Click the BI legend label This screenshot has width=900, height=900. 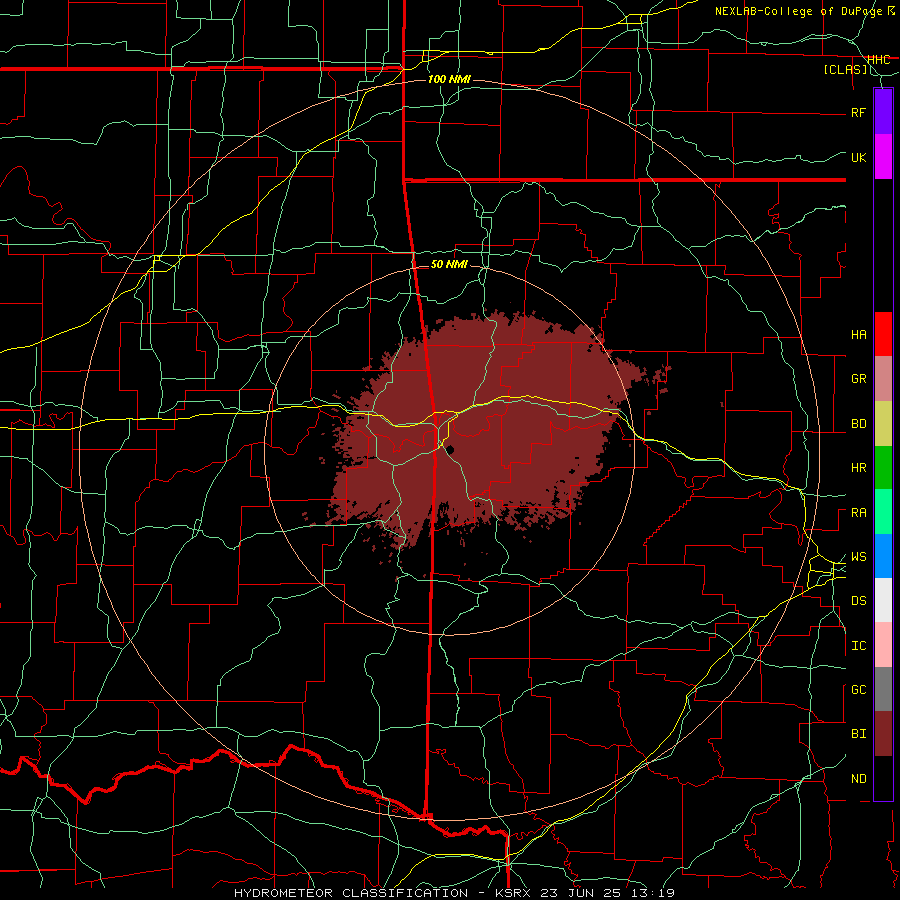(x=858, y=734)
